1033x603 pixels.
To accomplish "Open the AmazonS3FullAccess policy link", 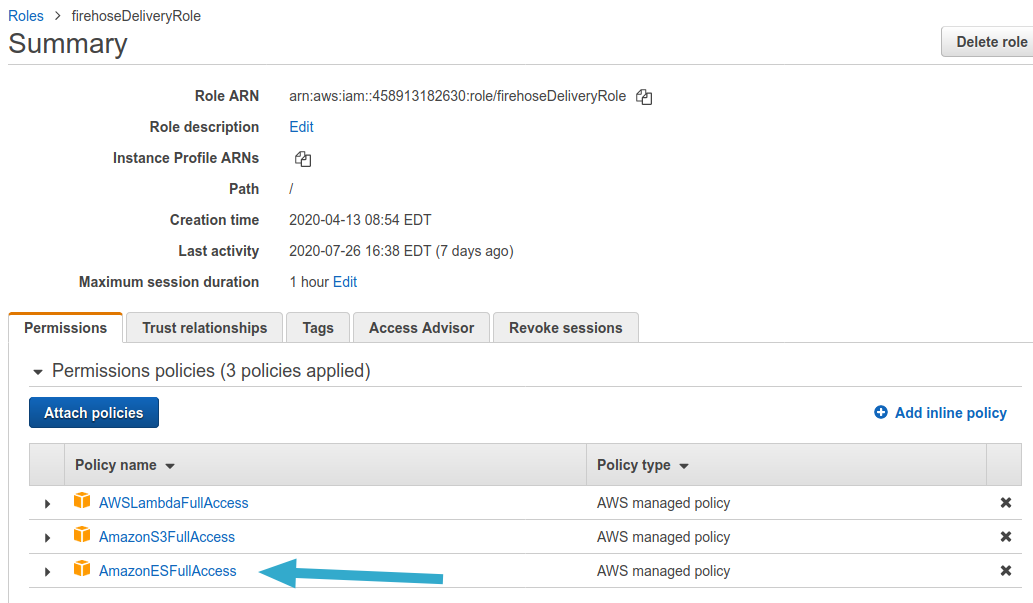I will pyautogui.click(x=167, y=537).
